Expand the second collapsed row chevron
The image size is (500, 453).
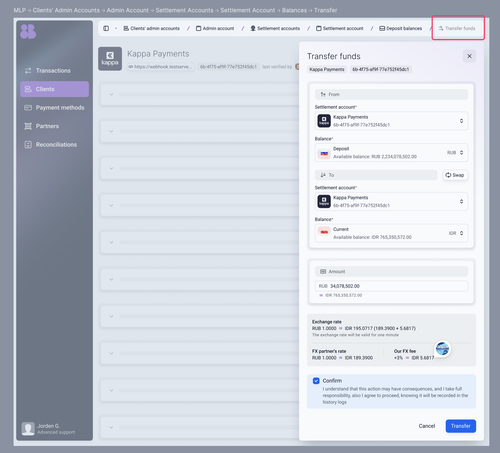coord(111,131)
